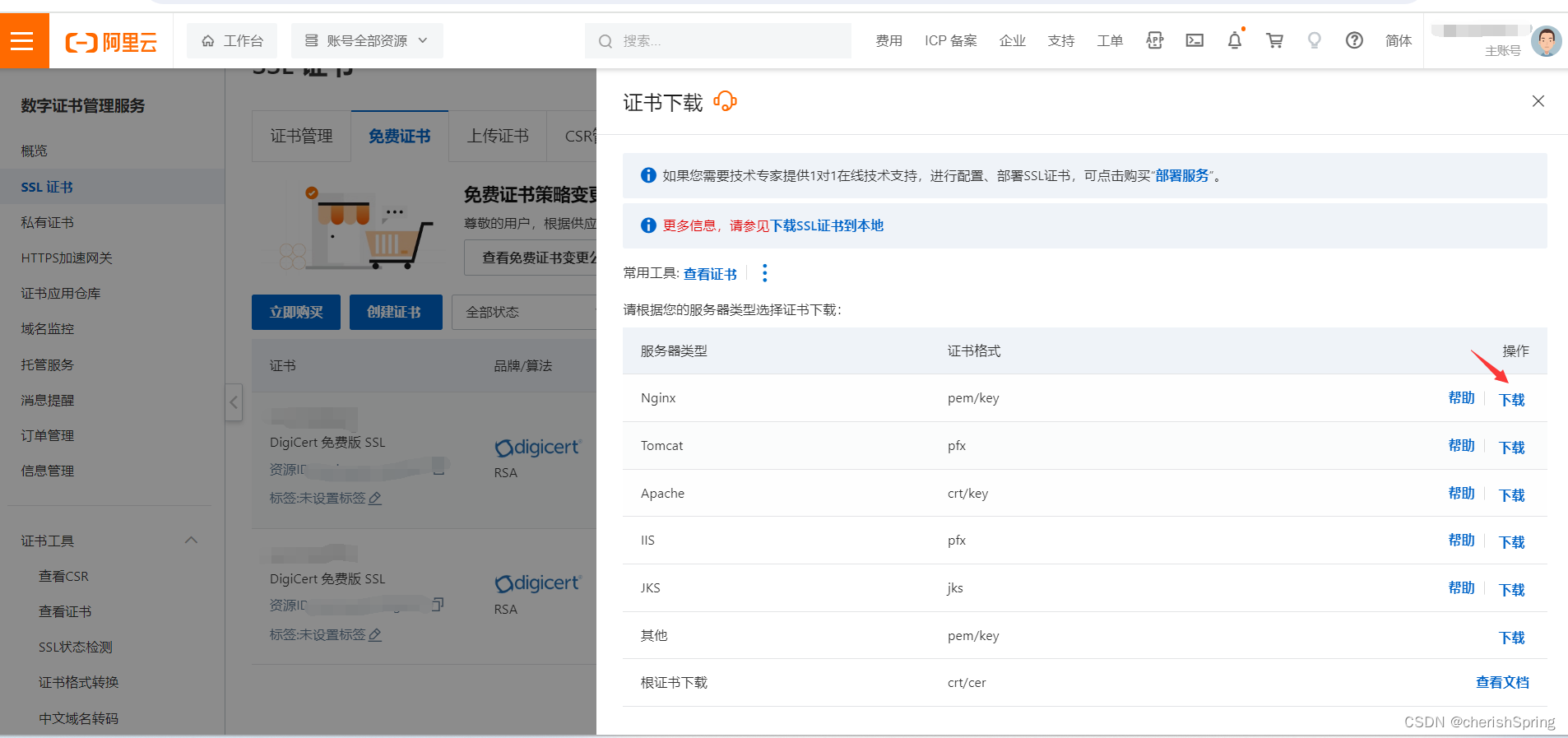The height and width of the screenshot is (738, 1568).
Task: Expand the 账号全部资源 dropdown
Action: (x=367, y=40)
